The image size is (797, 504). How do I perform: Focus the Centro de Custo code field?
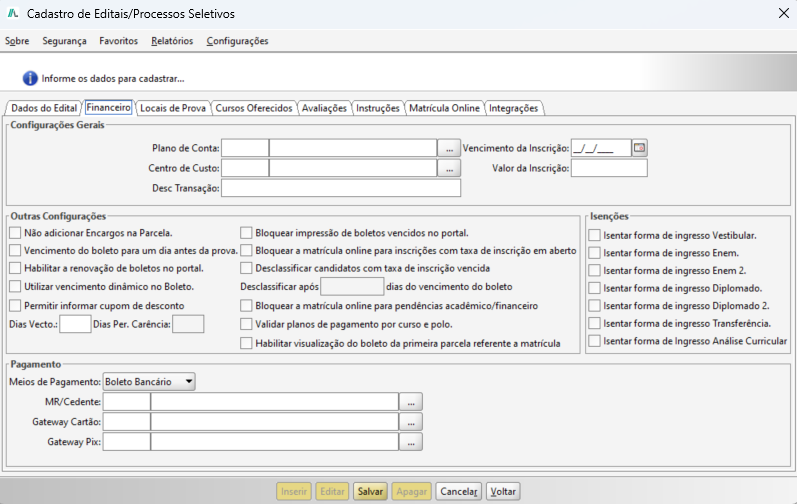point(245,168)
